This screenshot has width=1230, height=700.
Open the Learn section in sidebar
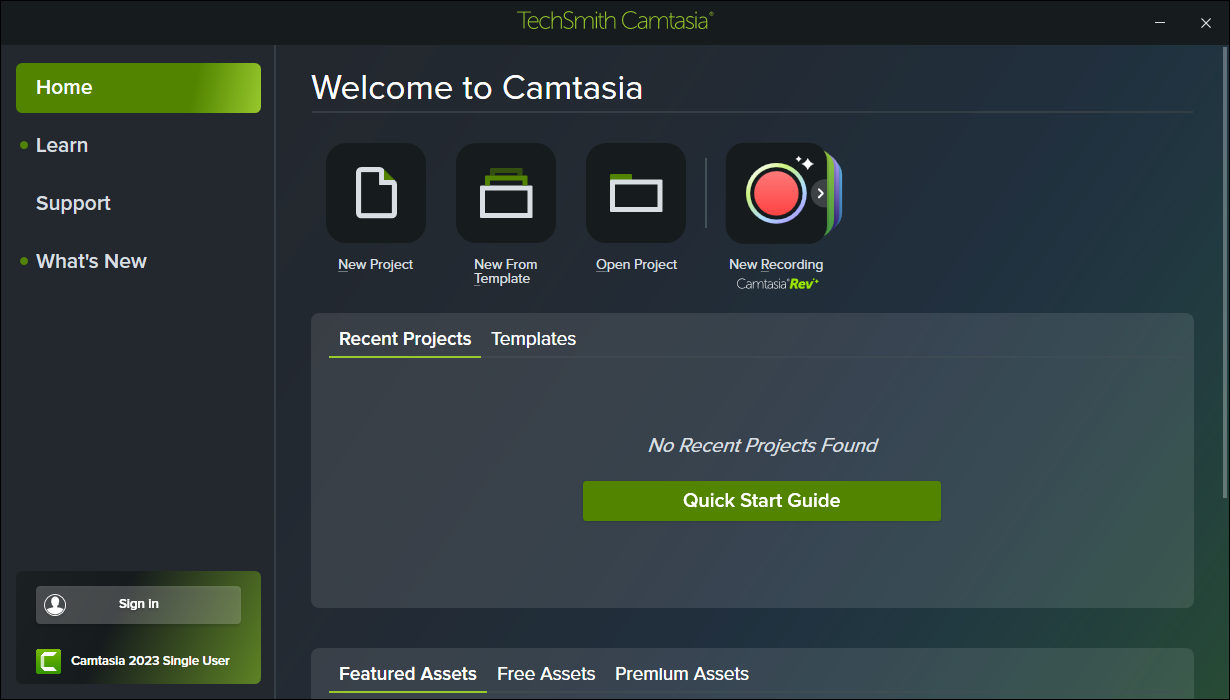point(62,145)
